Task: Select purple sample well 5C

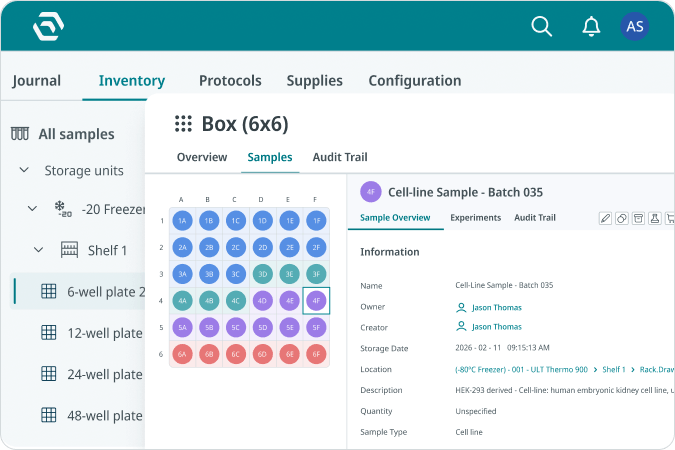Action: tap(236, 327)
